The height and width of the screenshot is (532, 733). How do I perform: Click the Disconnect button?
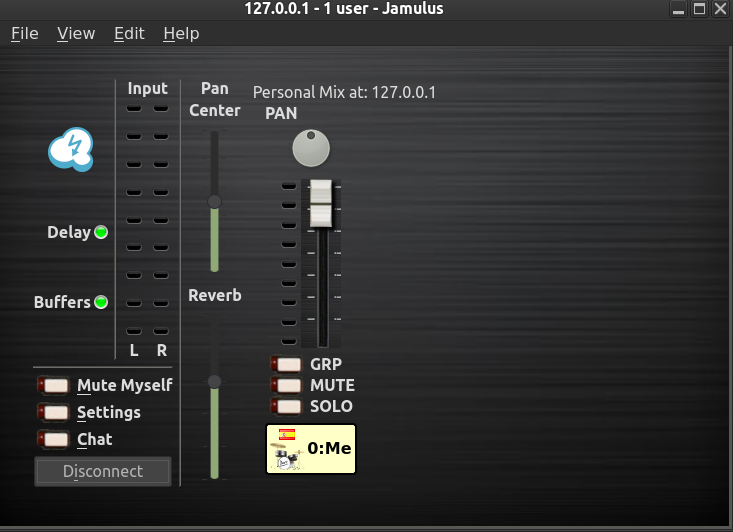103,471
